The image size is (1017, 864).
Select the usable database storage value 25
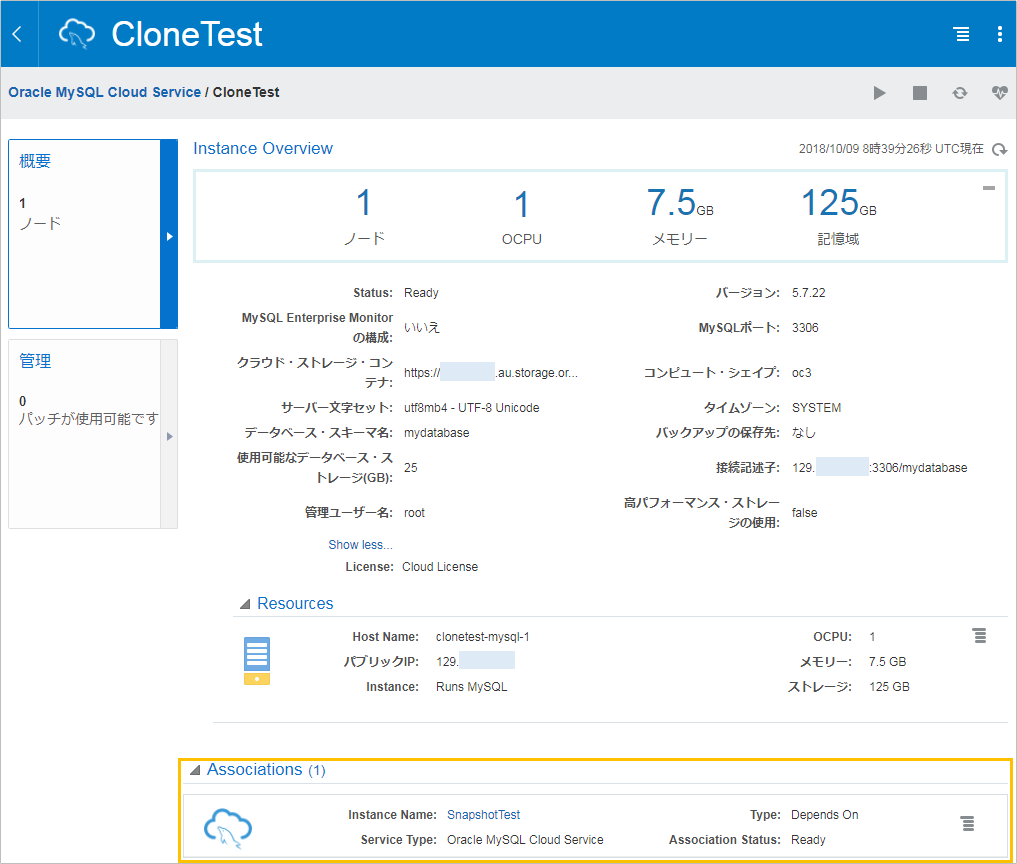[411, 468]
